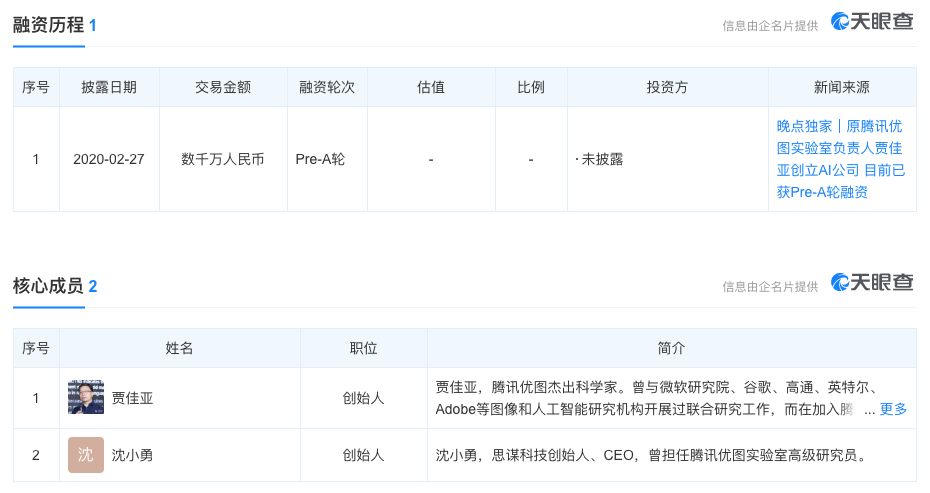Select the 融资历程 section heading
930x493 pixels.
click(x=48, y=25)
